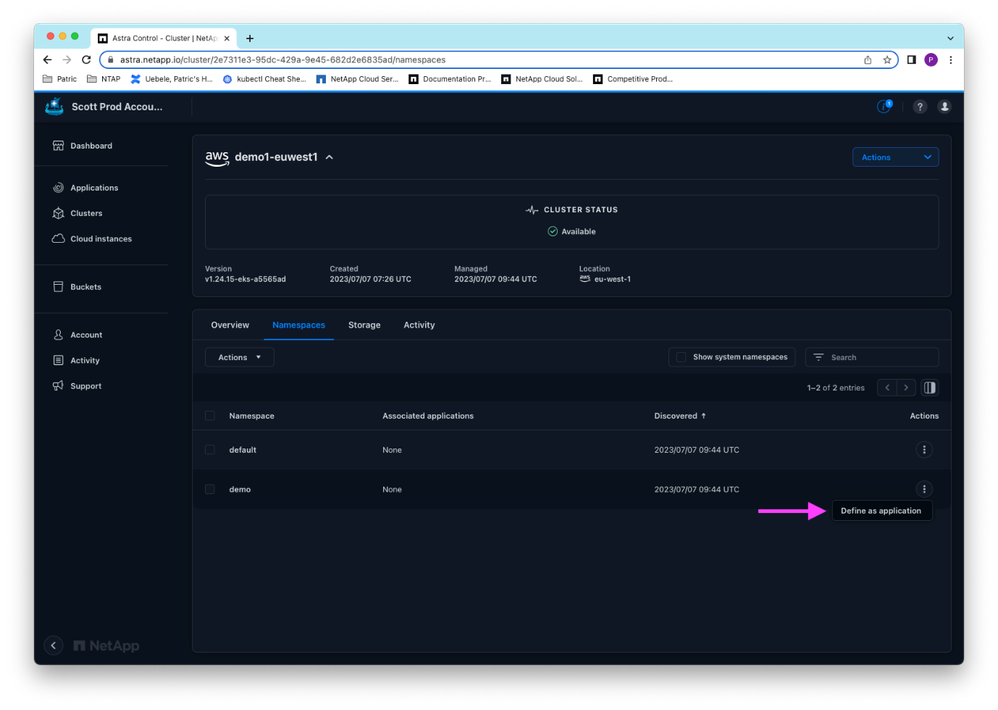998x710 pixels.
Task: Open the NTAP bookmarks folder
Action: pyautogui.click(x=103, y=79)
